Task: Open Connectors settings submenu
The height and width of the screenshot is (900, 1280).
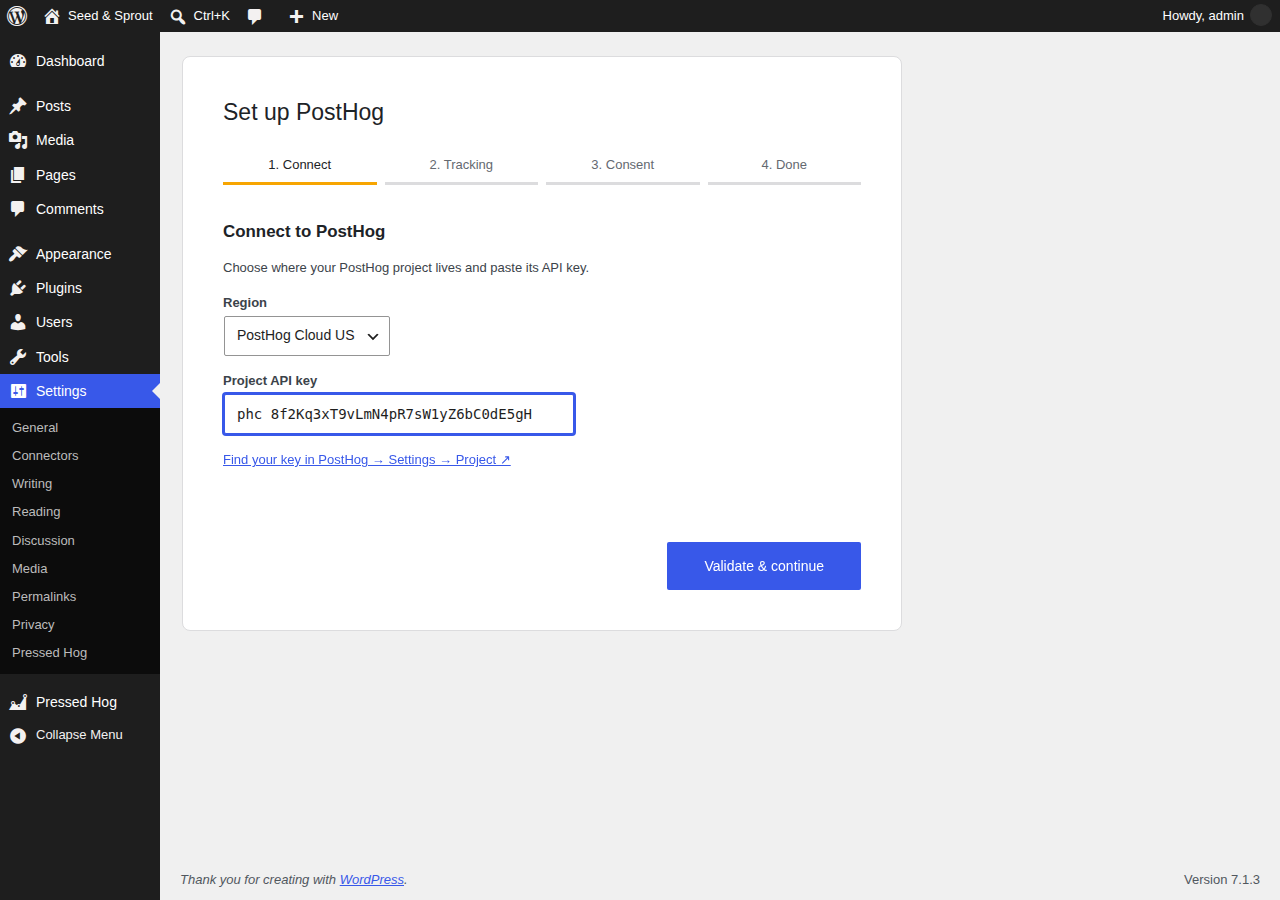Action: click(x=45, y=456)
